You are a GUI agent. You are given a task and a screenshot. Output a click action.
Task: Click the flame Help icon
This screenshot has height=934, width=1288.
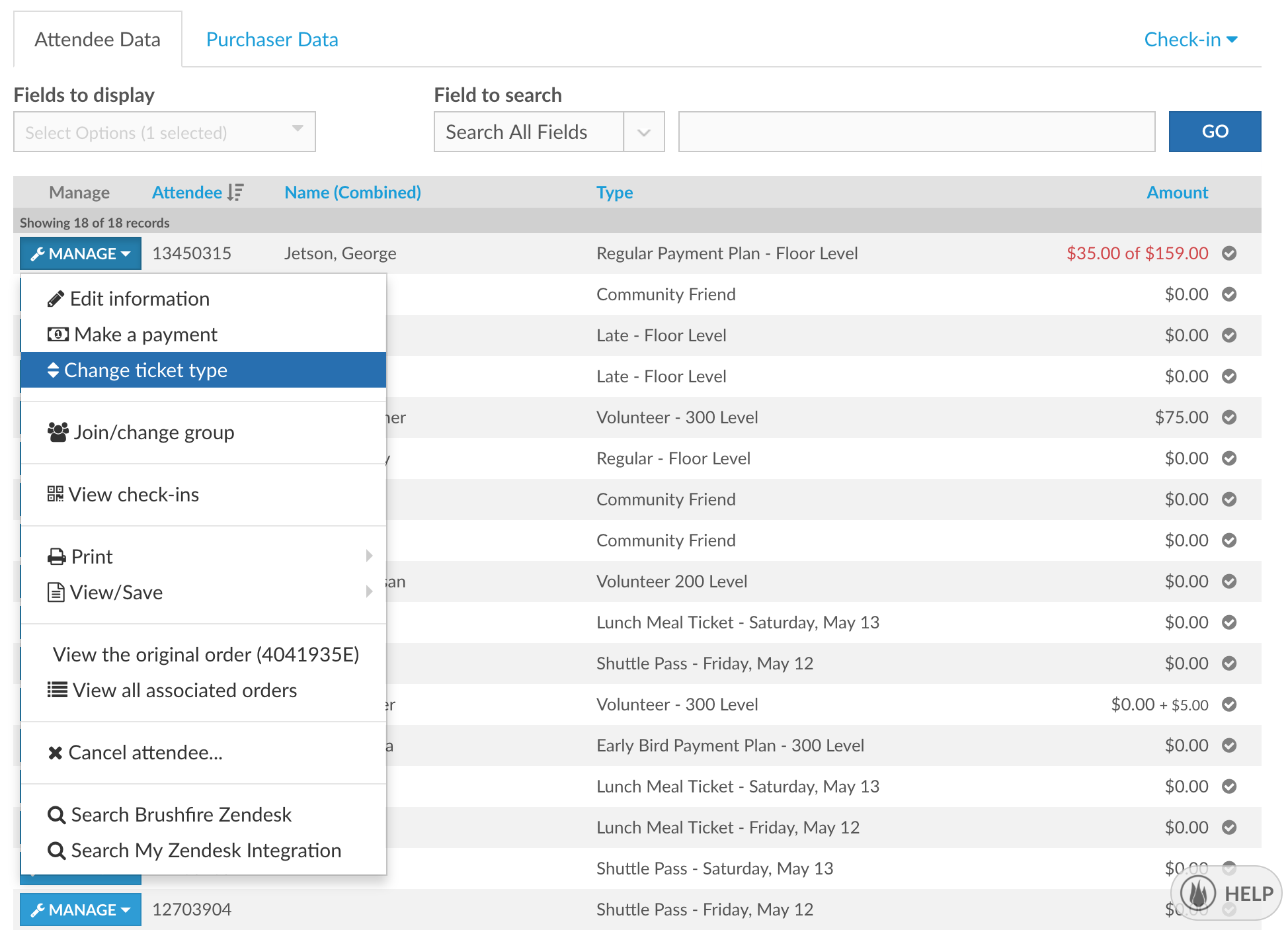[x=1198, y=894]
